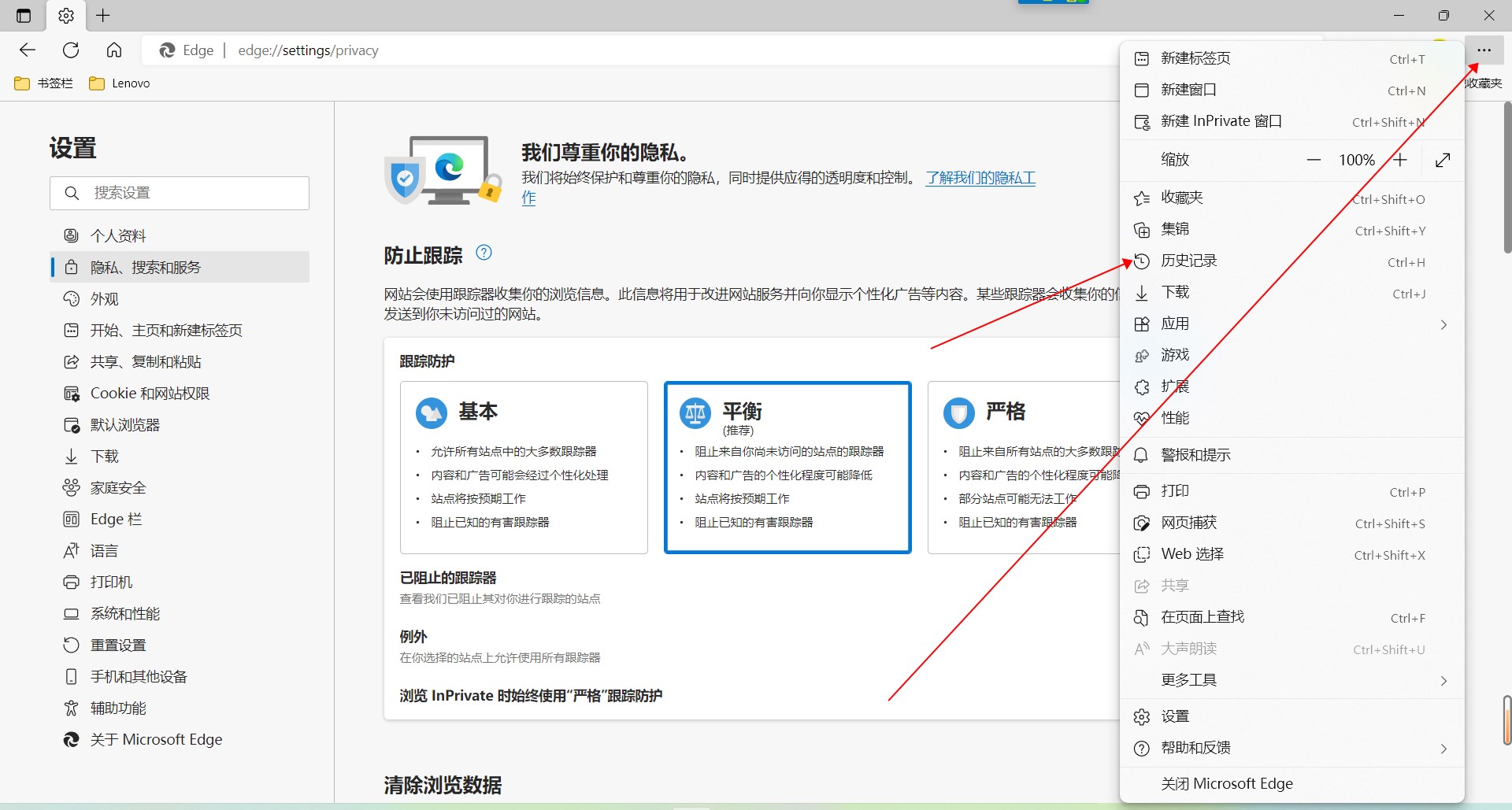The image size is (1512, 810).
Task: Choose 在页面上查找 find entry
Action: pyautogui.click(x=1291, y=617)
